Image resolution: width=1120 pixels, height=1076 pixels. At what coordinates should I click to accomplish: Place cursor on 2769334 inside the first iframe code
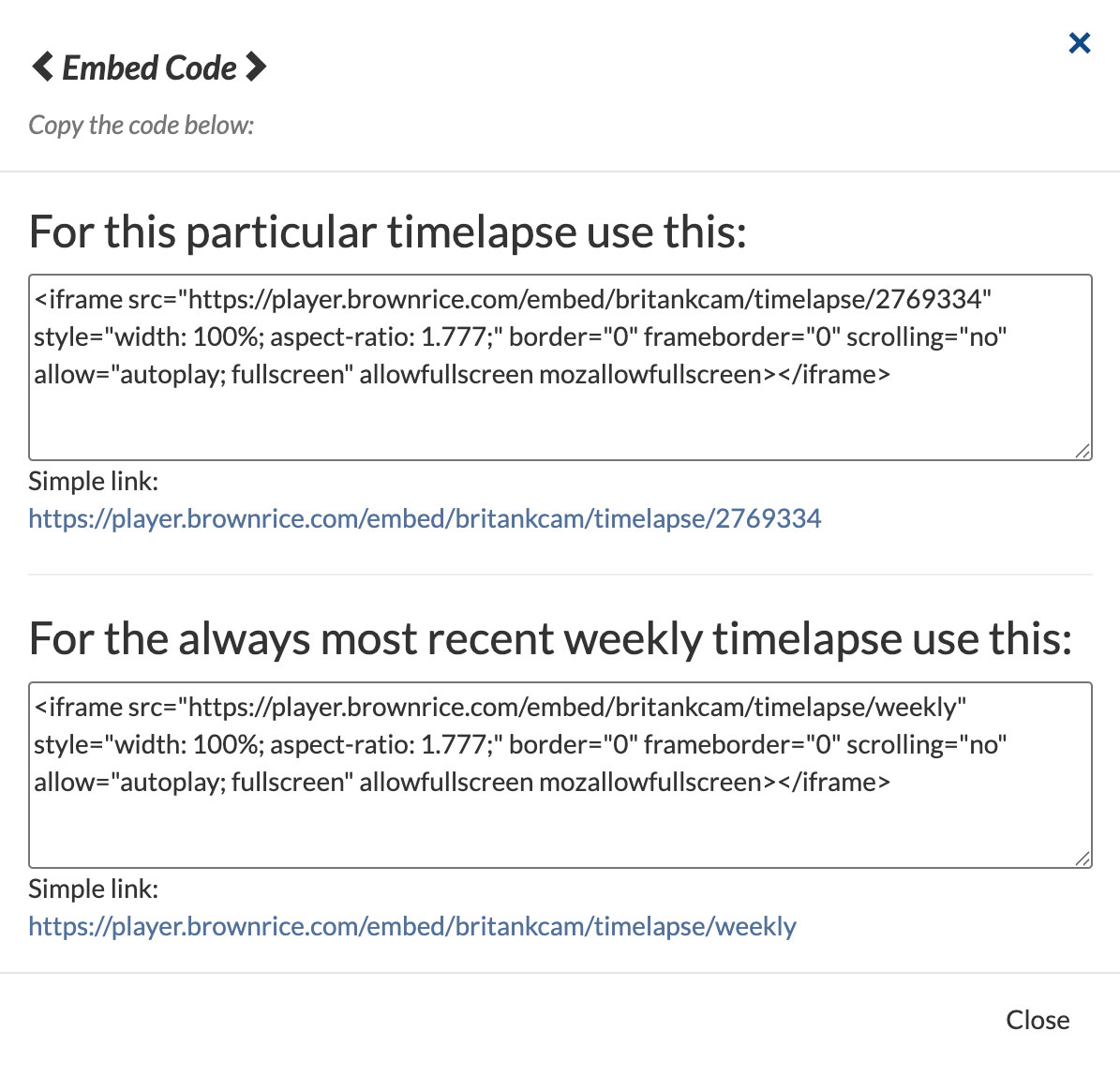click(x=928, y=300)
